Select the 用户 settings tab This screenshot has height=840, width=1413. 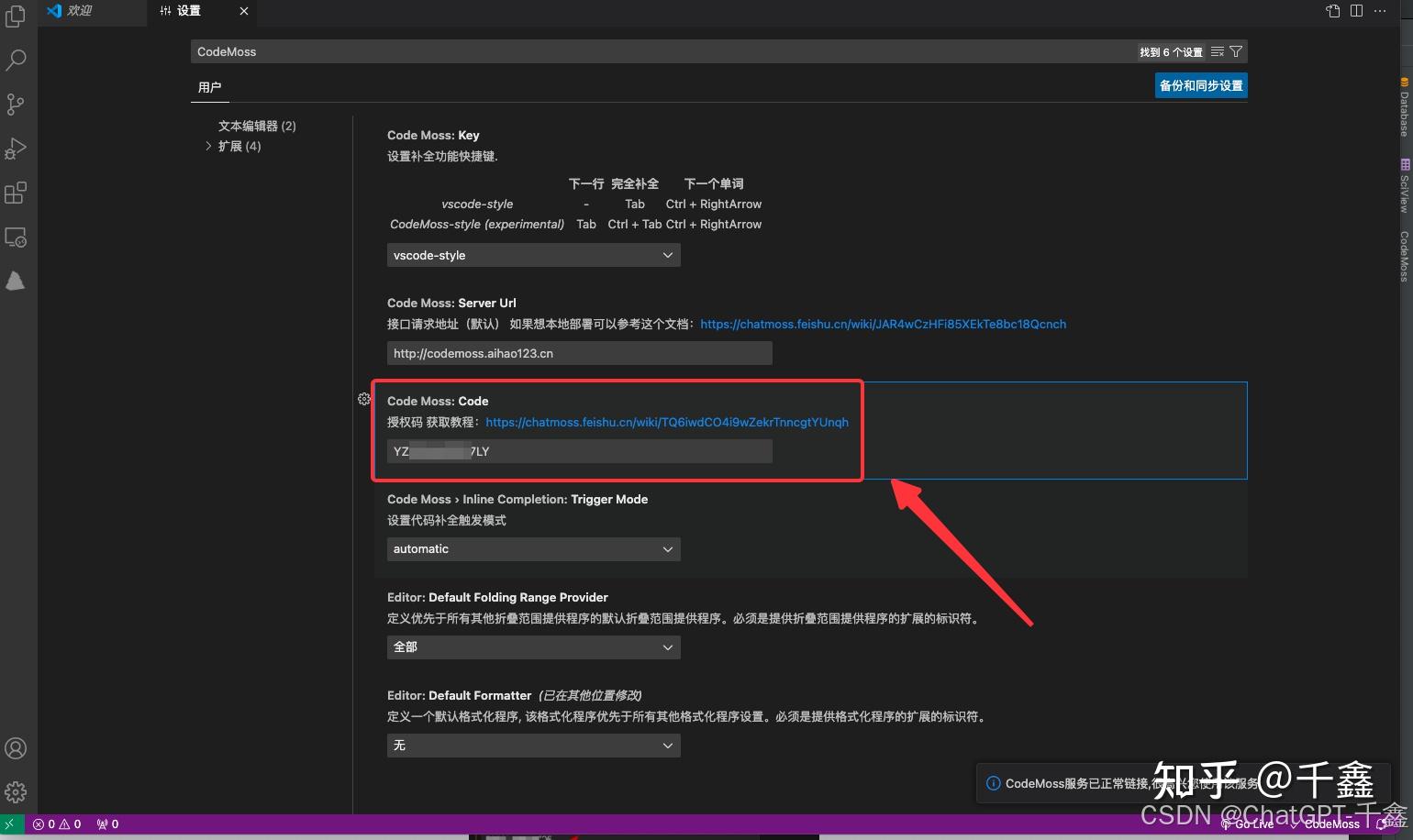210,87
